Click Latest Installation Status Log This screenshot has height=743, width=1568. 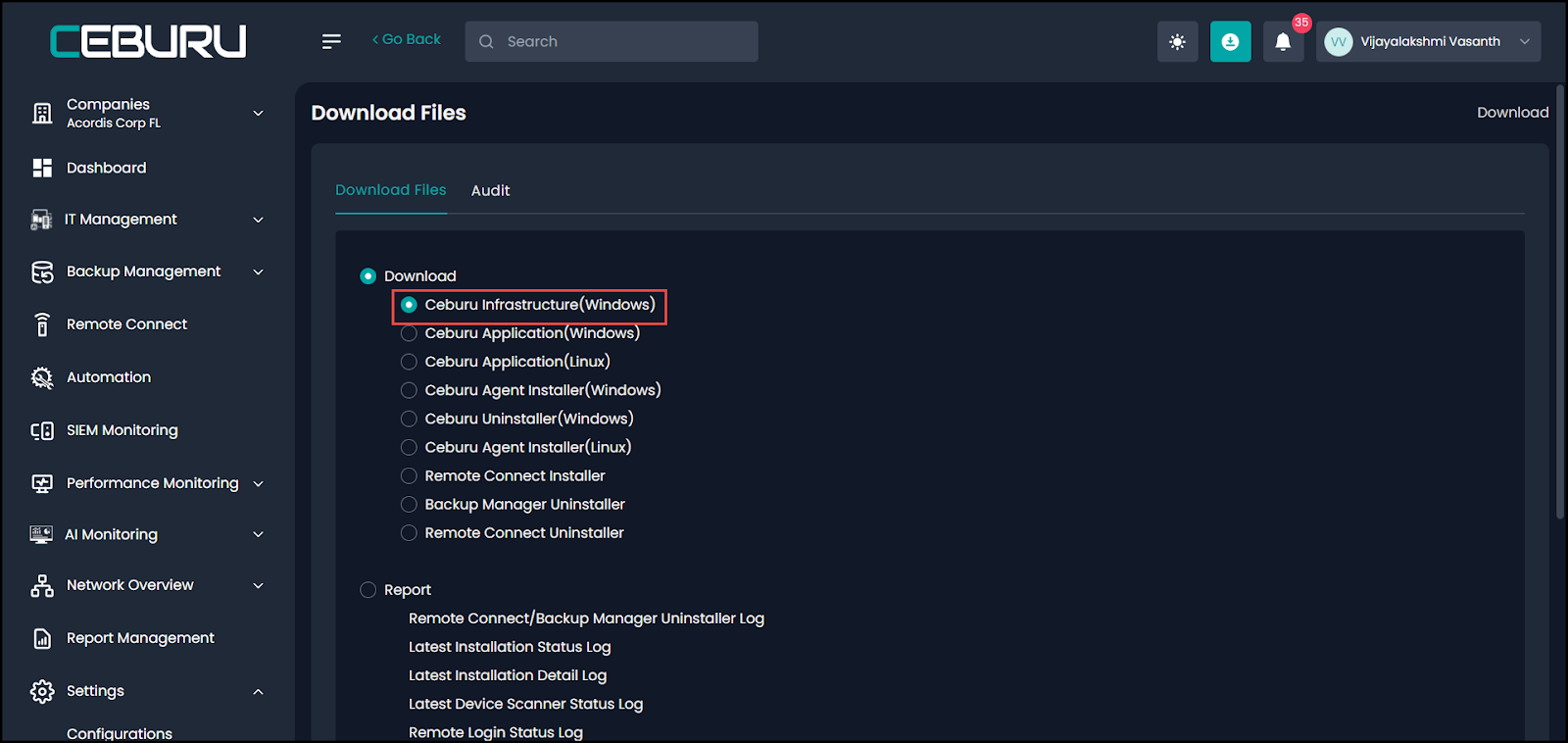tap(510, 647)
